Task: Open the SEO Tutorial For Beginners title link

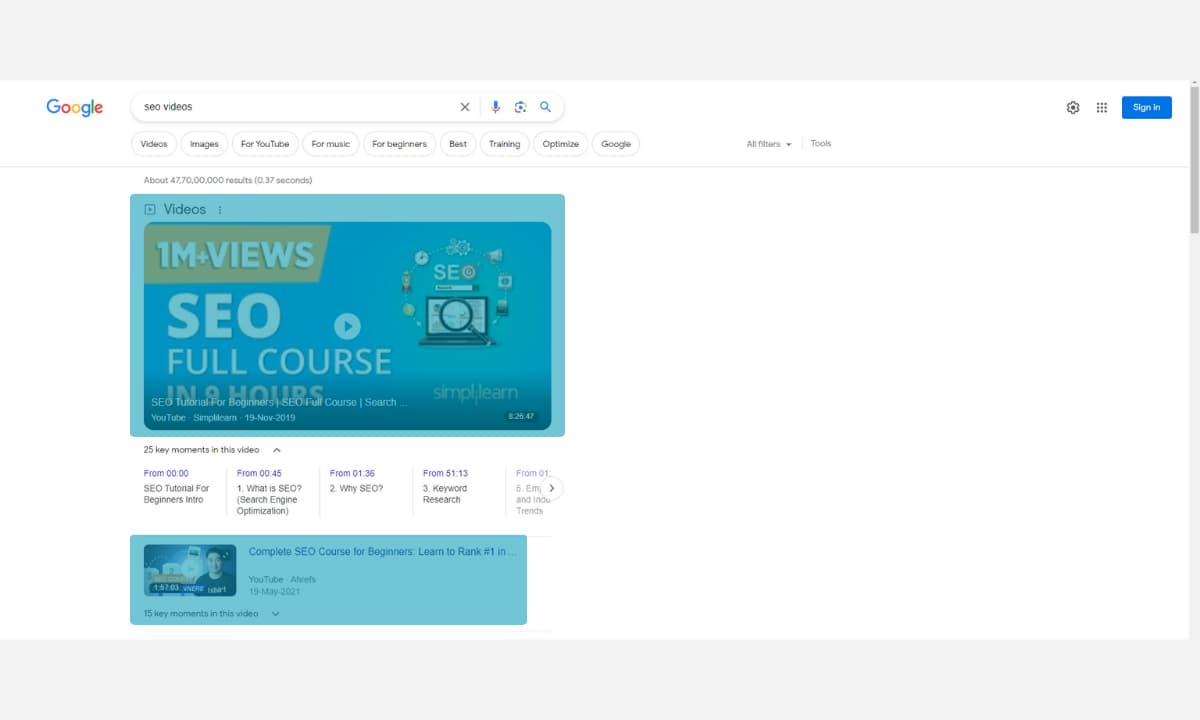Action: [x=280, y=402]
